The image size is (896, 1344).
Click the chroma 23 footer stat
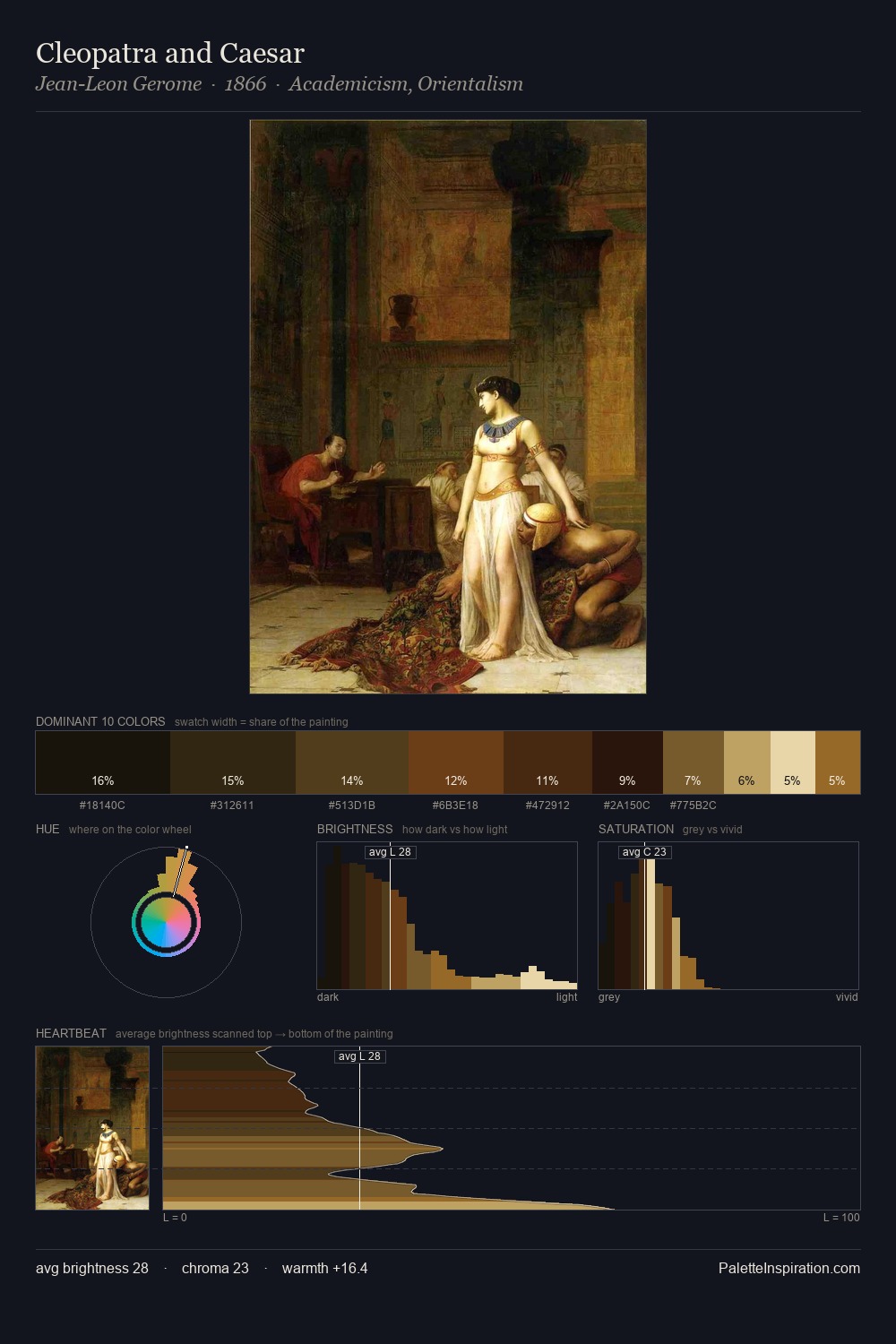[215, 1269]
